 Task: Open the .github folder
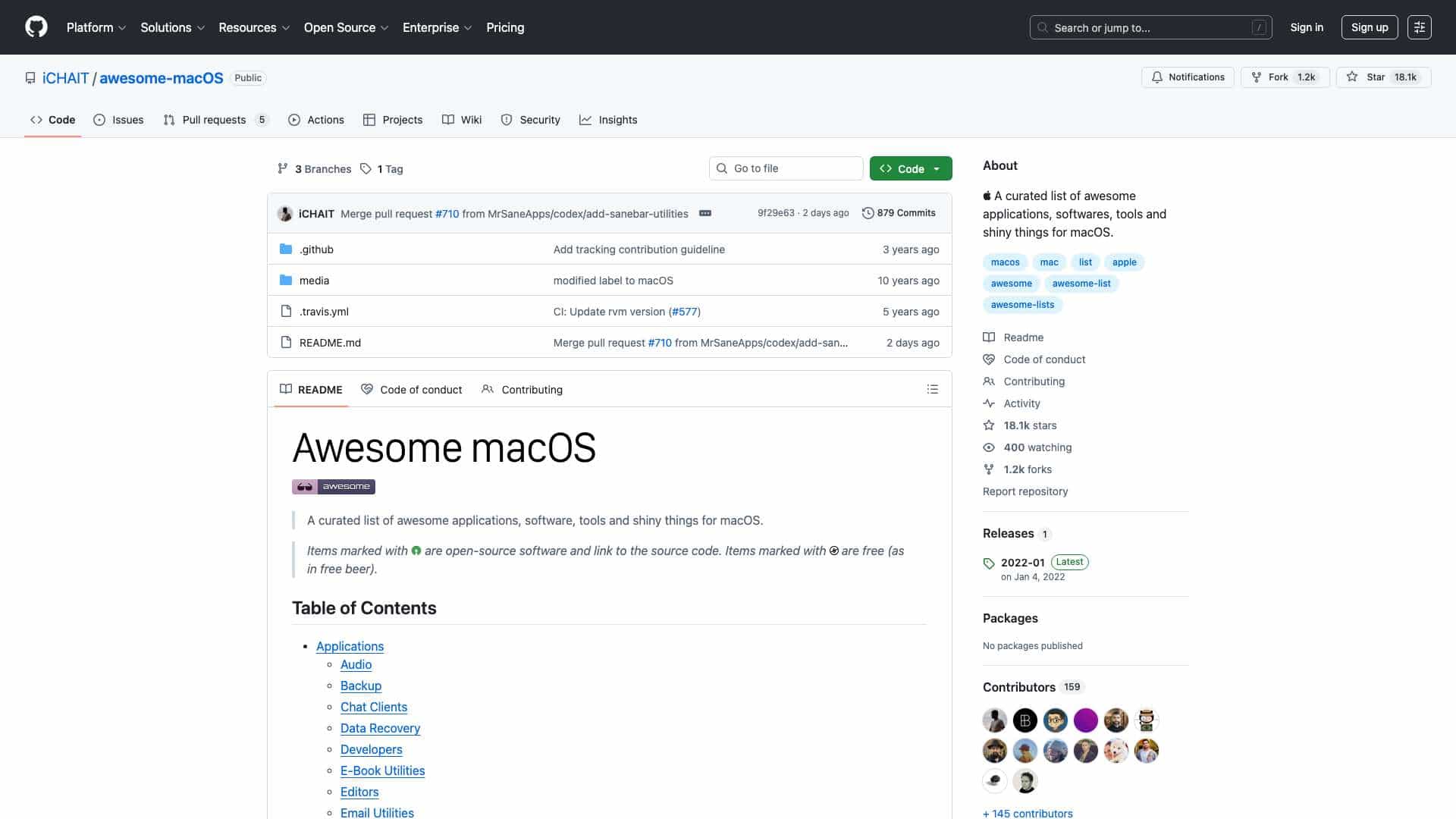(x=316, y=249)
